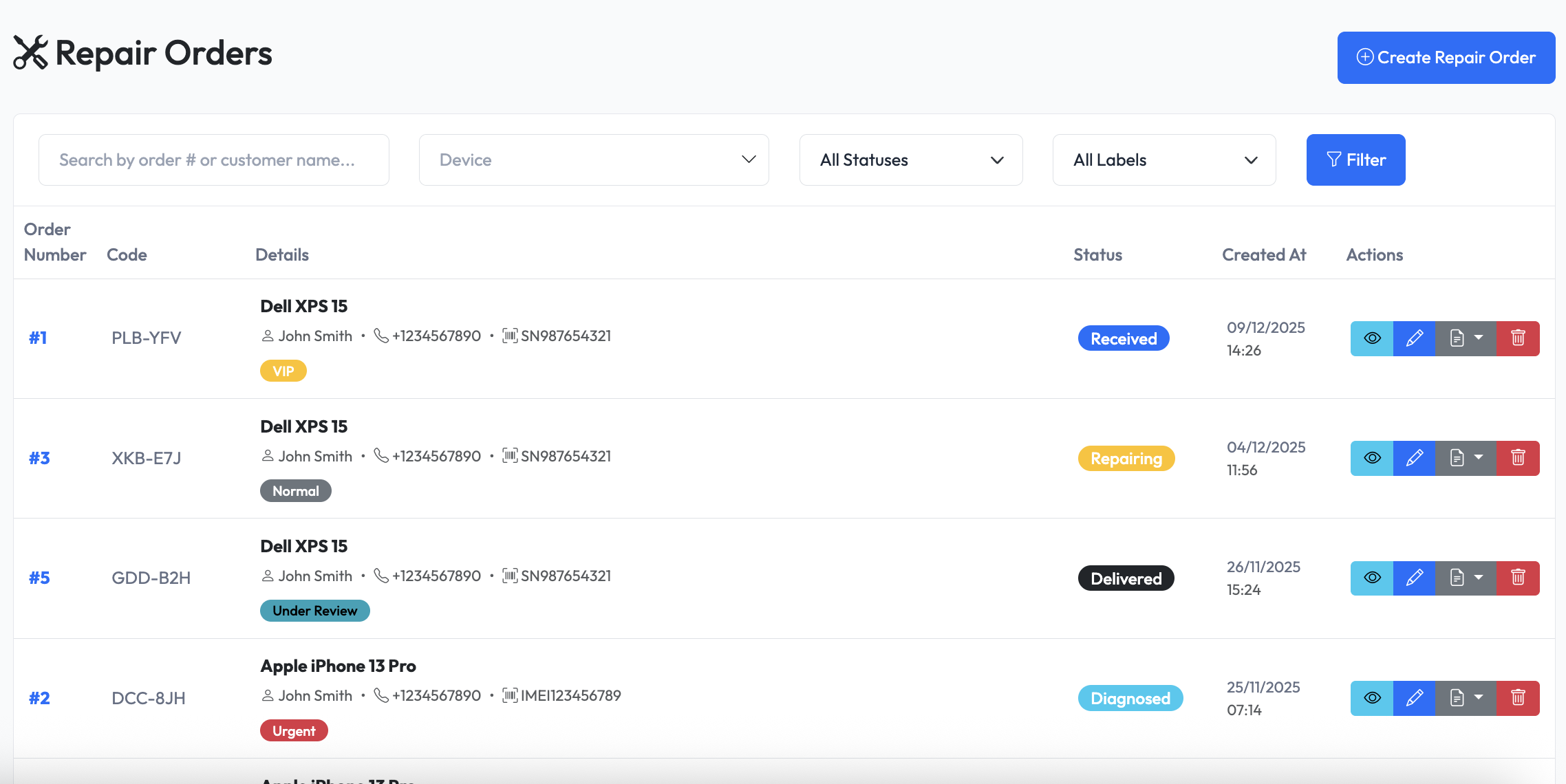This screenshot has height=784, width=1566.
Task: View order #5 details via eye icon
Action: [x=1371, y=578]
